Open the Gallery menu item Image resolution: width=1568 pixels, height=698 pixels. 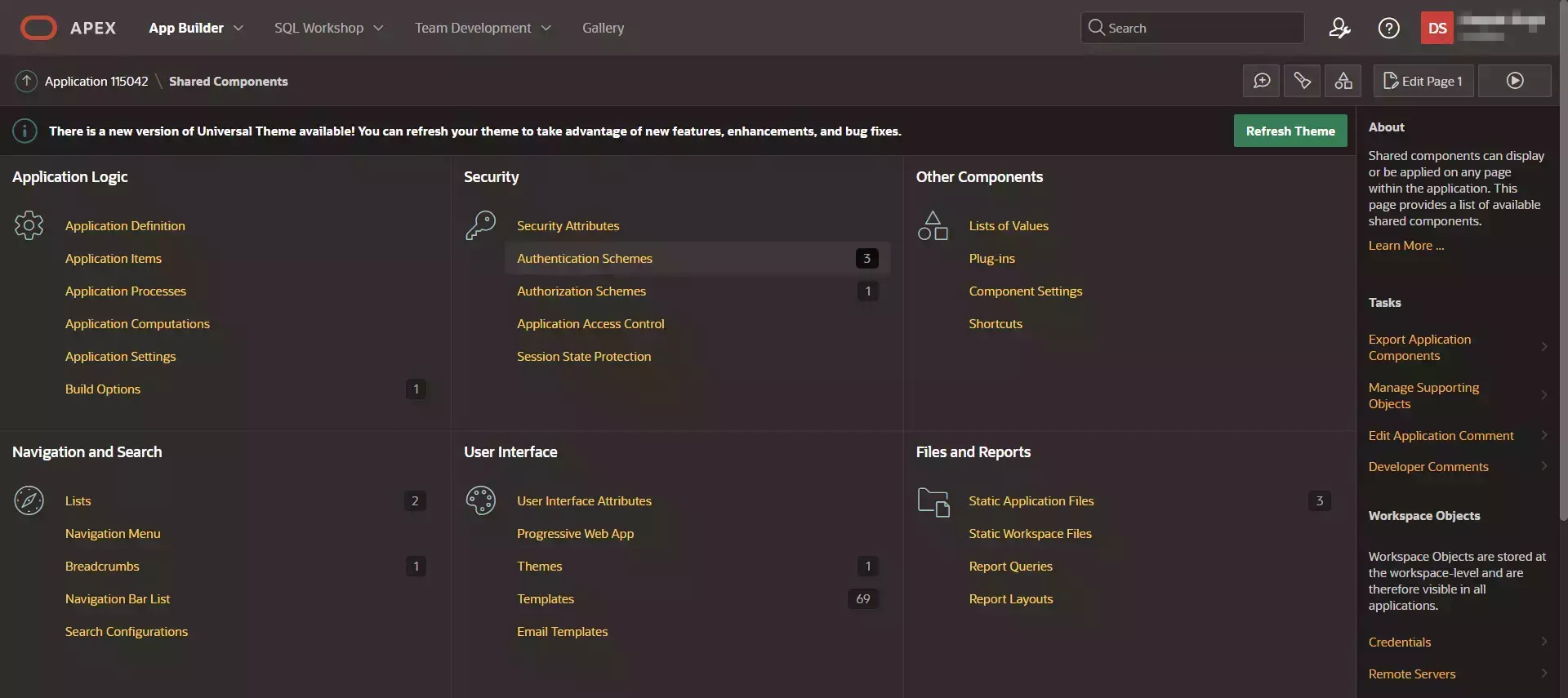point(603,28)
